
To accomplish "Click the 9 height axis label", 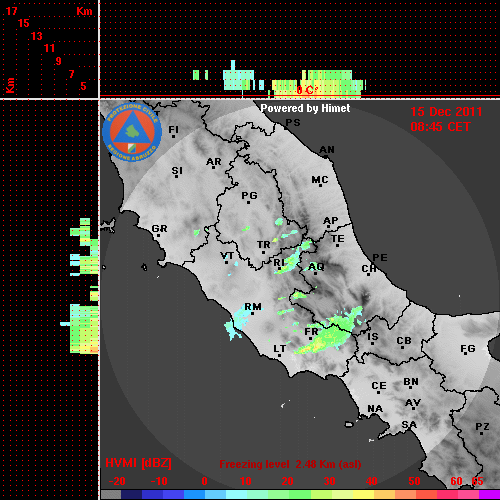I will (59, 61).
